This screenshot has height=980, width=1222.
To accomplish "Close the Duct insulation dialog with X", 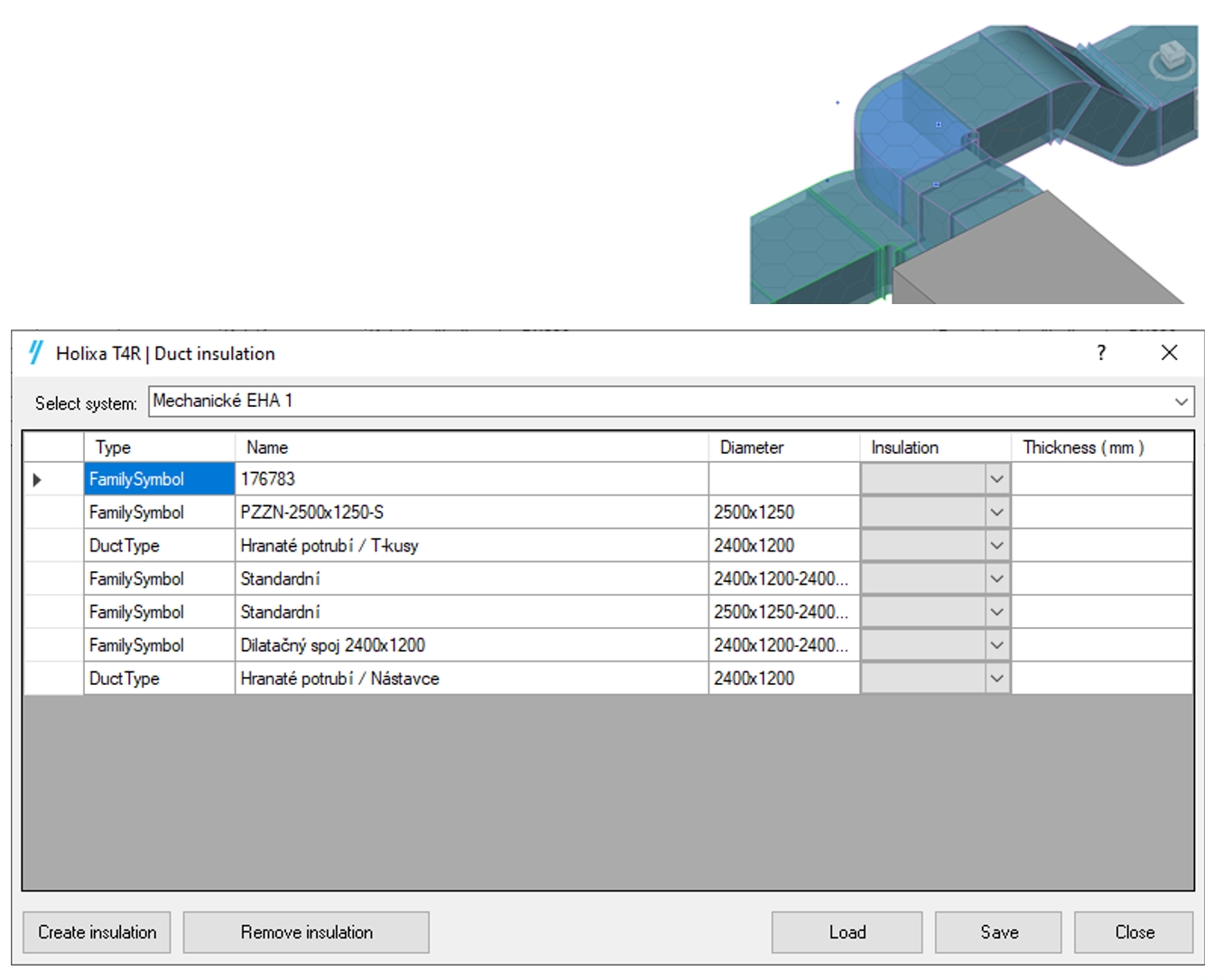I will click(x=1169, y=353).
